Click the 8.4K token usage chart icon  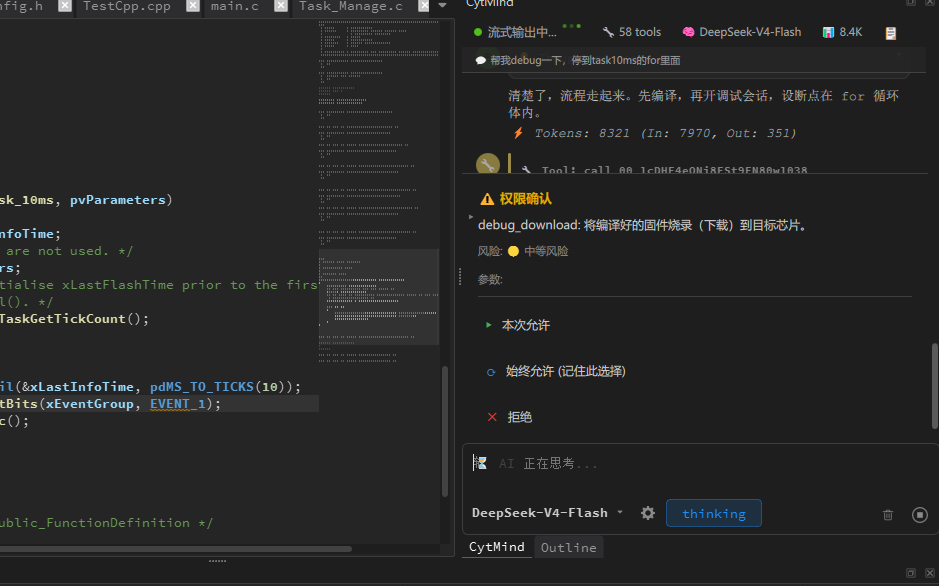829,32
